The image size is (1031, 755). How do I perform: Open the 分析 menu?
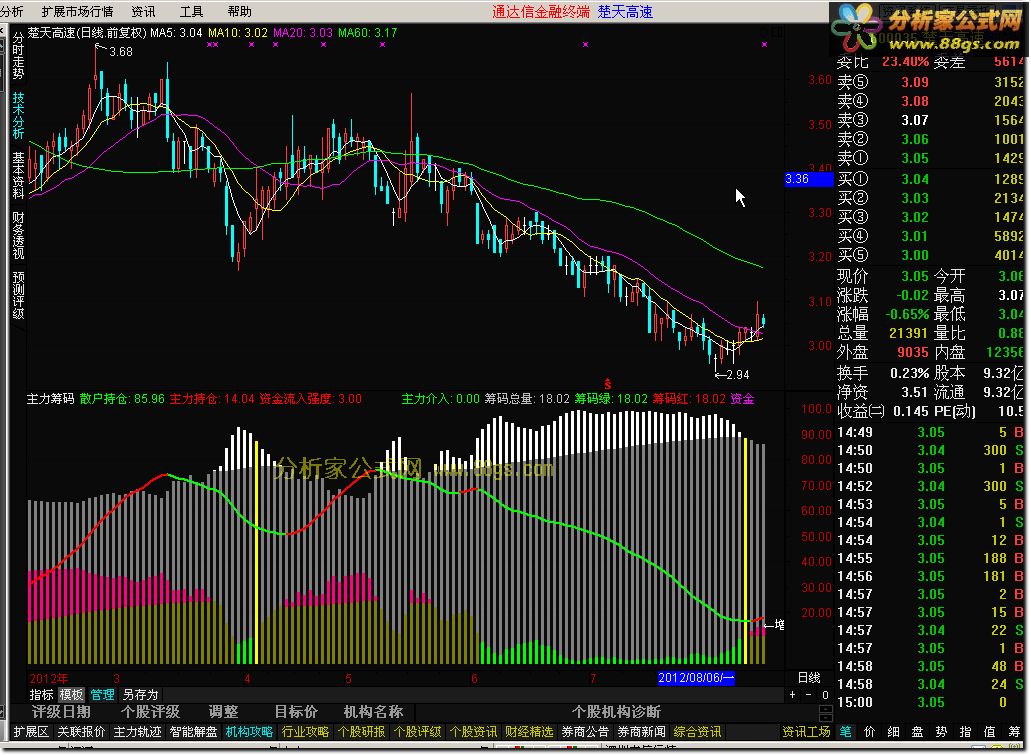point(12,11)
